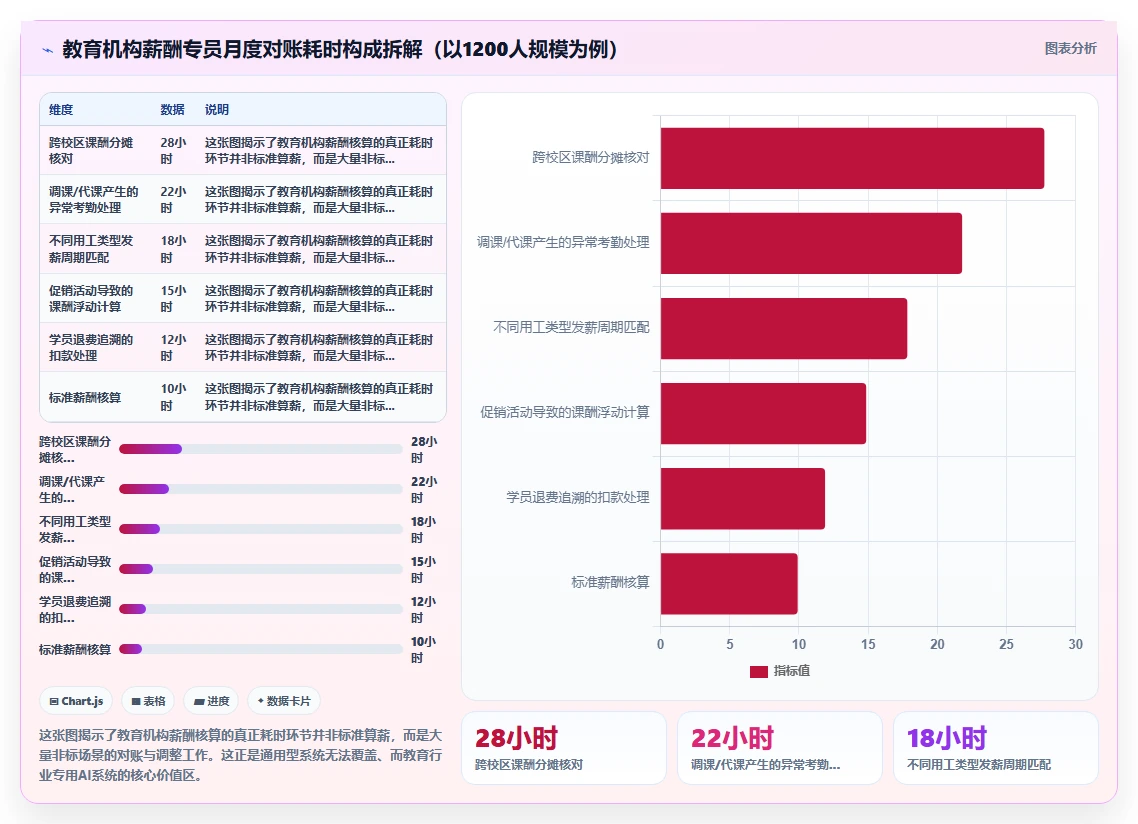The width and height of the screenshot is (1138, 824).
Task: Click the 18小时 value in the table
Action: coord(173,249)
